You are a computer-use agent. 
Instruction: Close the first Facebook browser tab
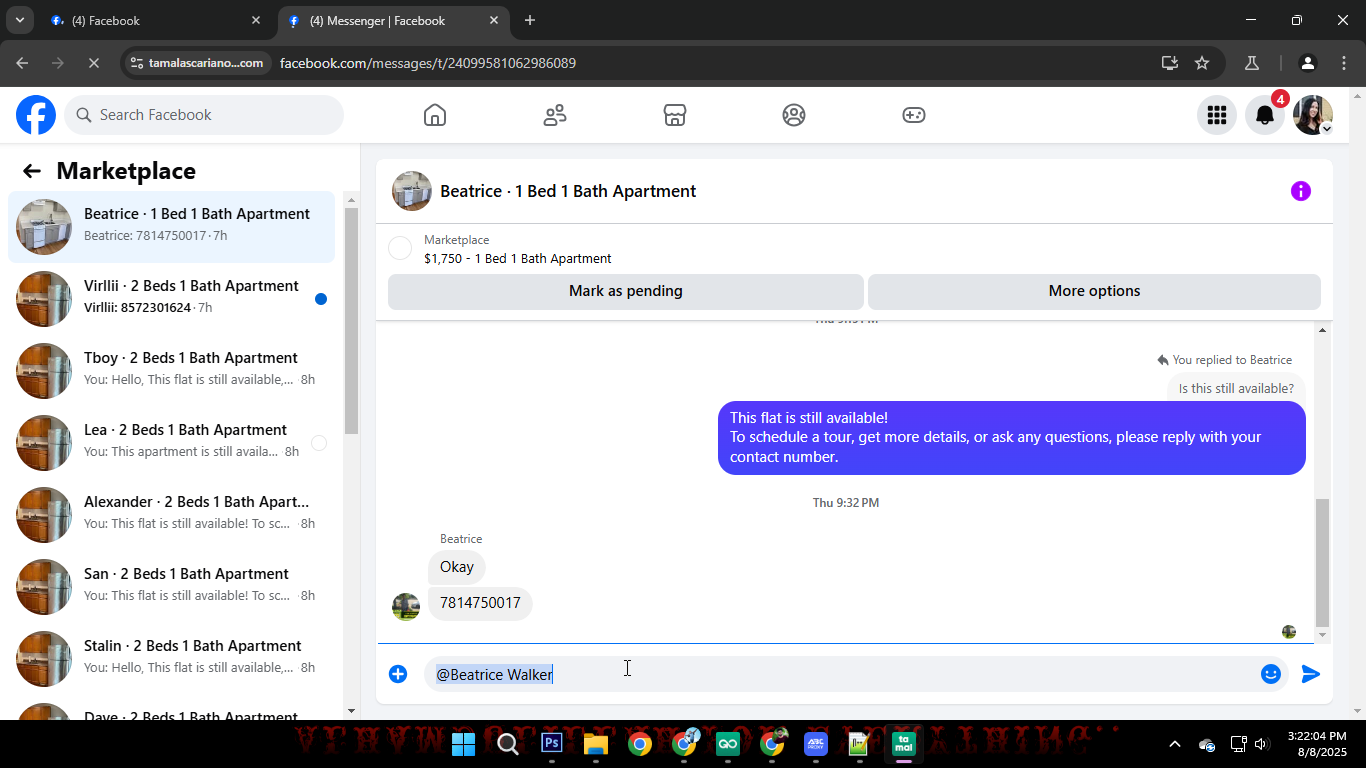click(x=256, y=20)
